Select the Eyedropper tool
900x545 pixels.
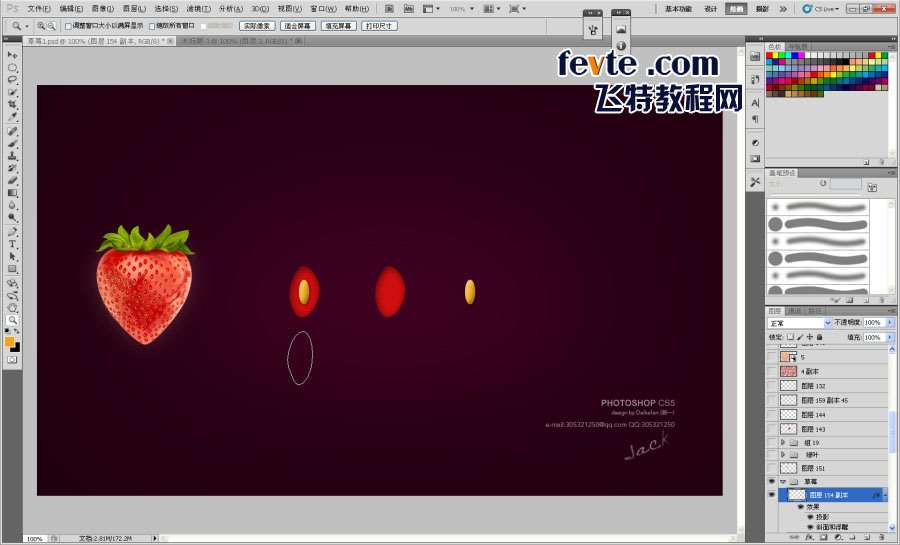pos(12,117)
